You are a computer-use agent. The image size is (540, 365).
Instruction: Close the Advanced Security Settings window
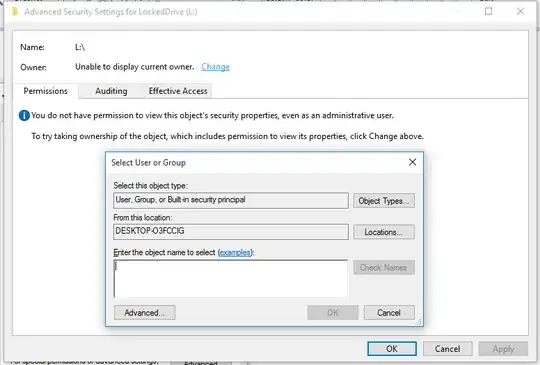(x=520, y=11)
